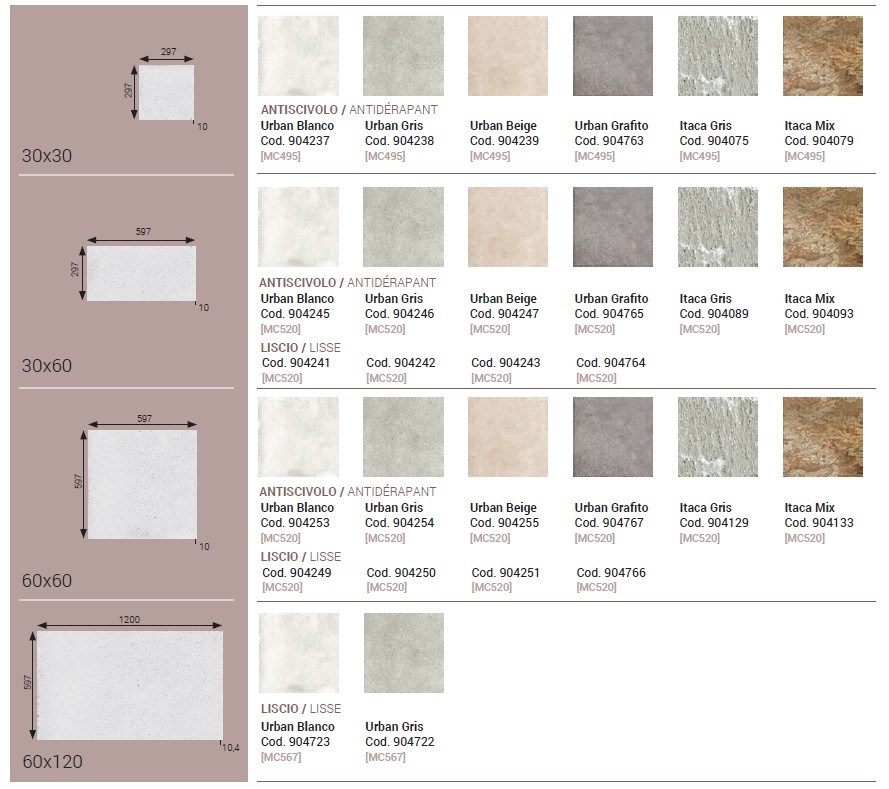Select the Itaca Mix swatch in 60x60 row
The width and height of the screenshot is (889, 789).
tap(823, 436)
